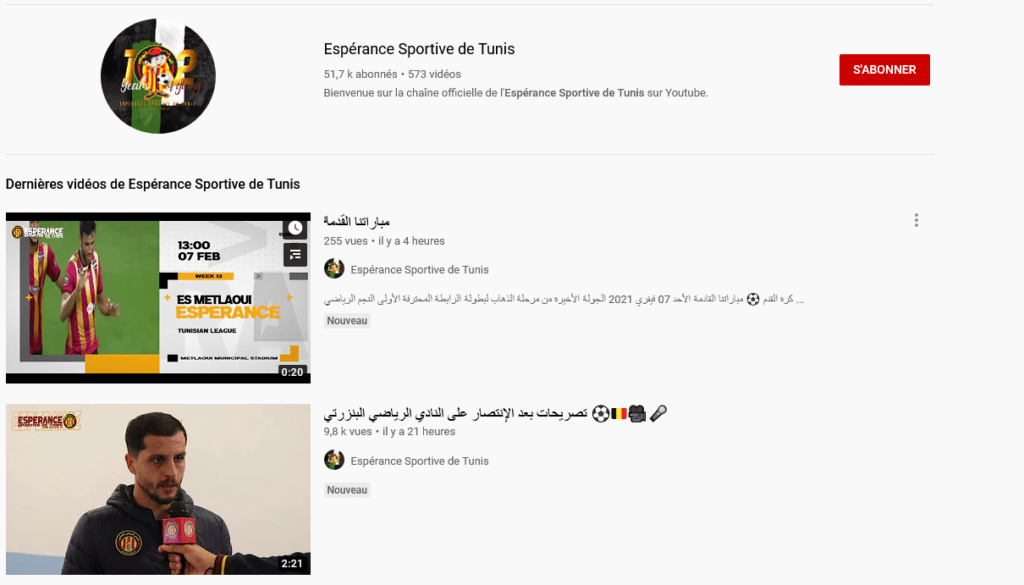
Task: Click the S'ABONNER subscribe button
Action: [884, 70]
